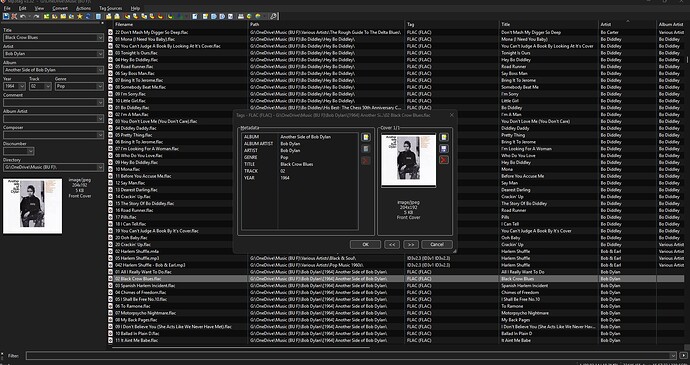Click the file list vertical scrollbar
The width and height of the screenshot is (690, 365).
(x=687, y=59)
